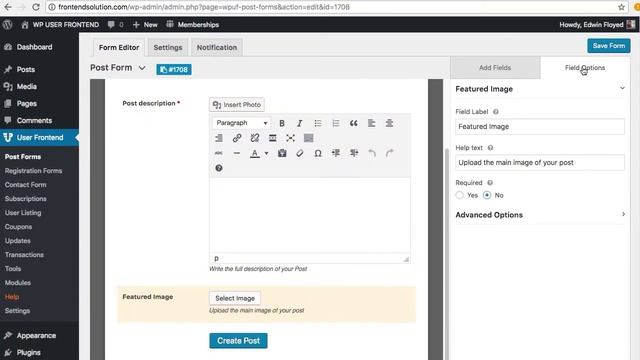Switch to the Settings tab
This screenshot has height=360, width=640.
(x=168, y=47)
